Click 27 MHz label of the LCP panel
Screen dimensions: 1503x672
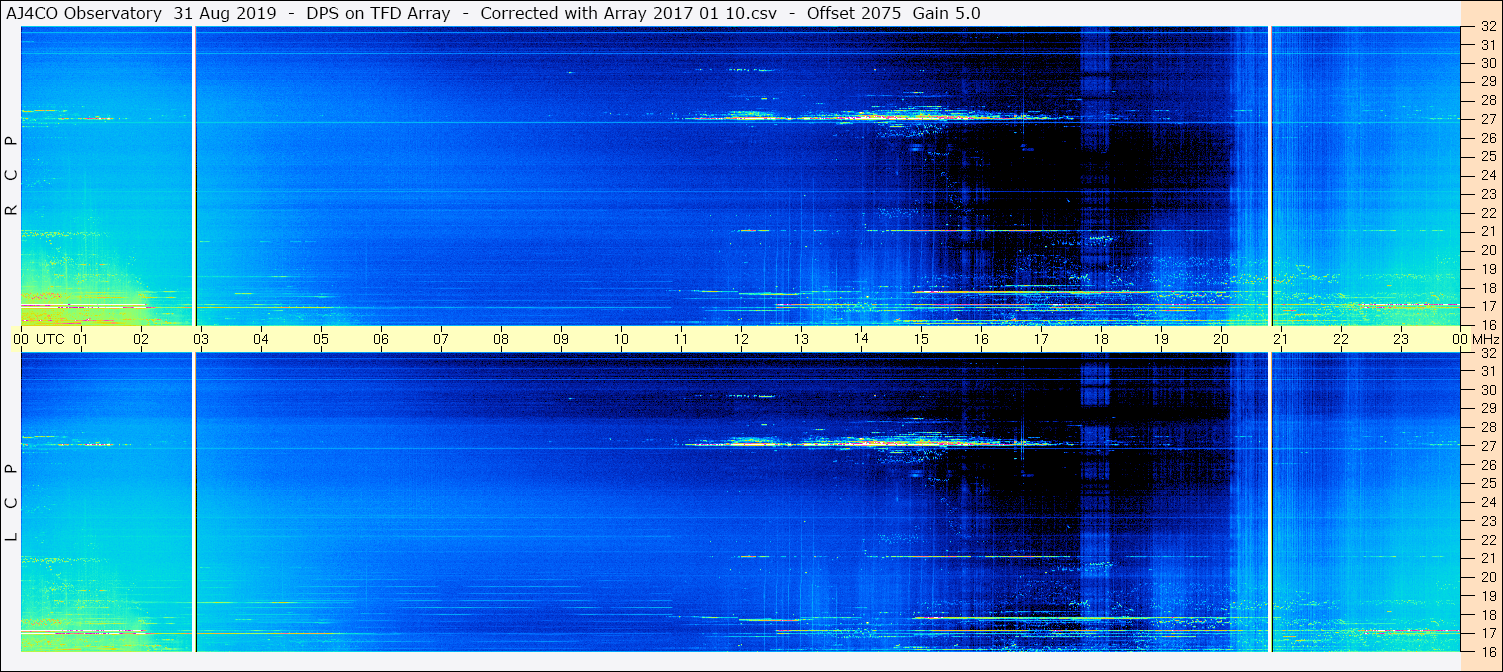click(1488, 446)
